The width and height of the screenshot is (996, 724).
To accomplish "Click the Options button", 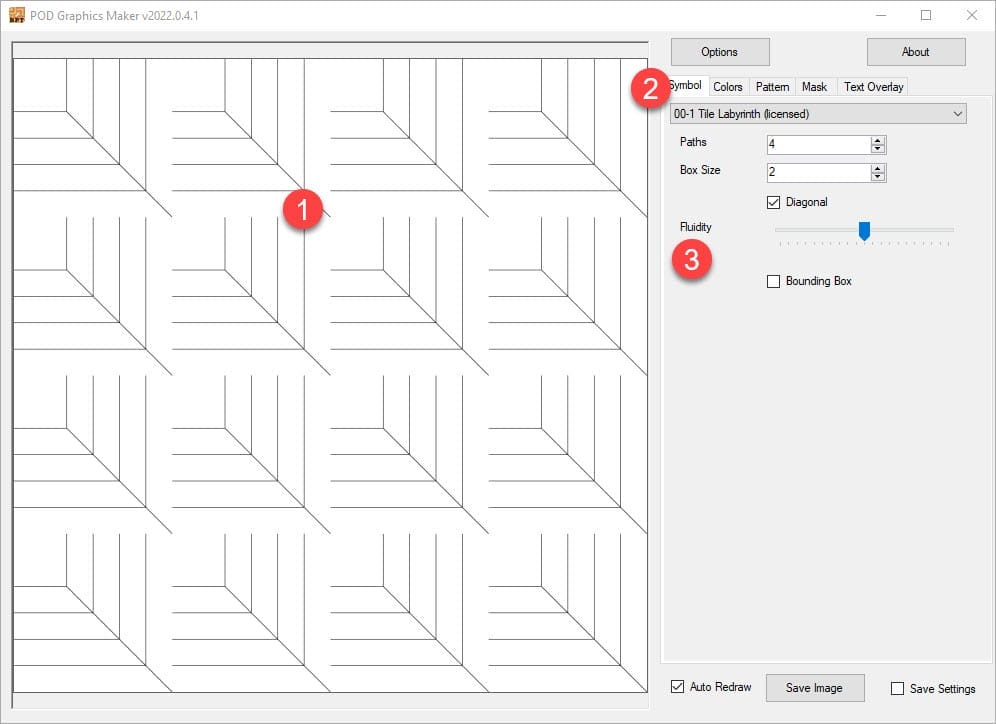I will [719, 52].
